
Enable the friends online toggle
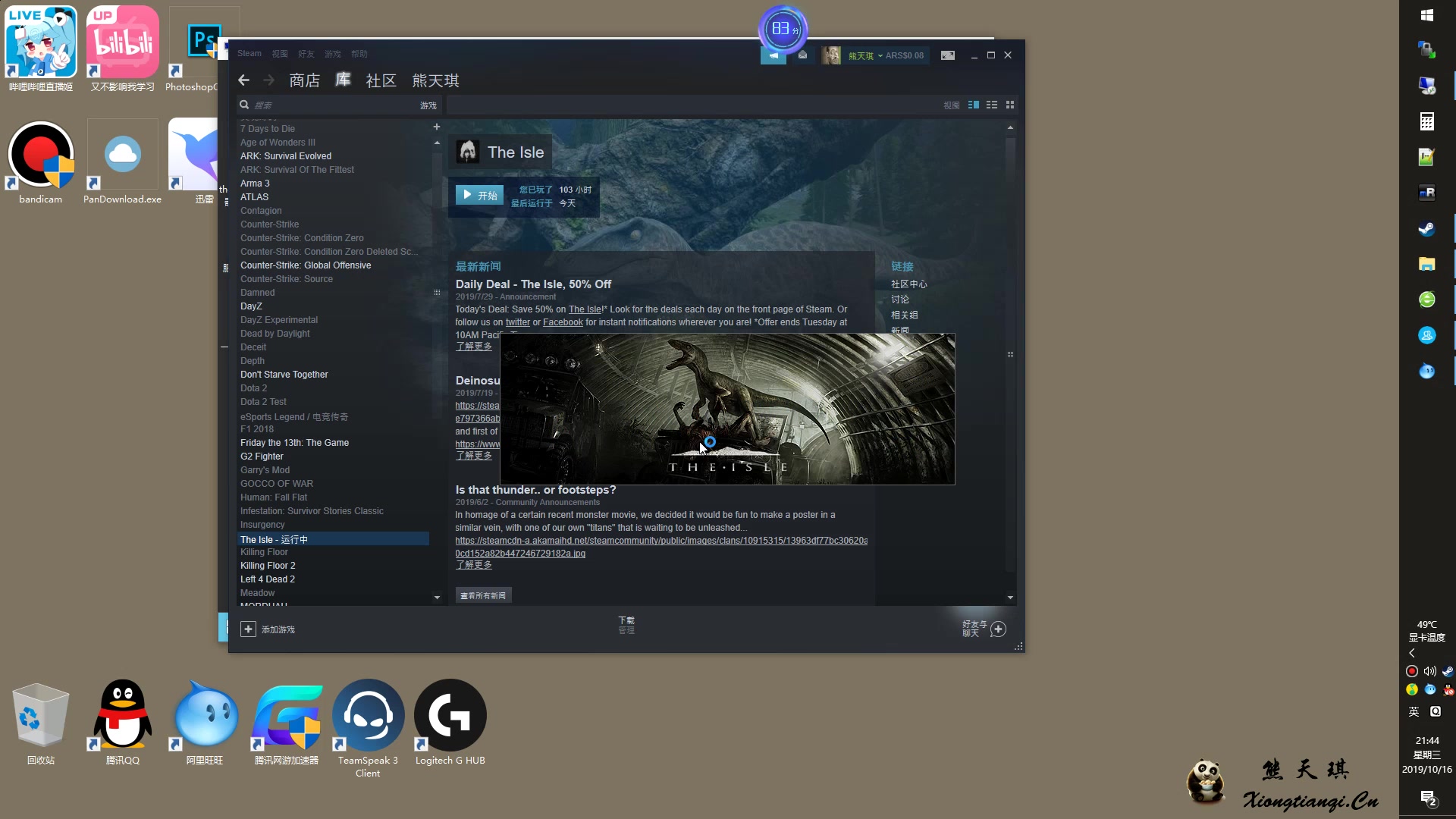tap(997, 629)
